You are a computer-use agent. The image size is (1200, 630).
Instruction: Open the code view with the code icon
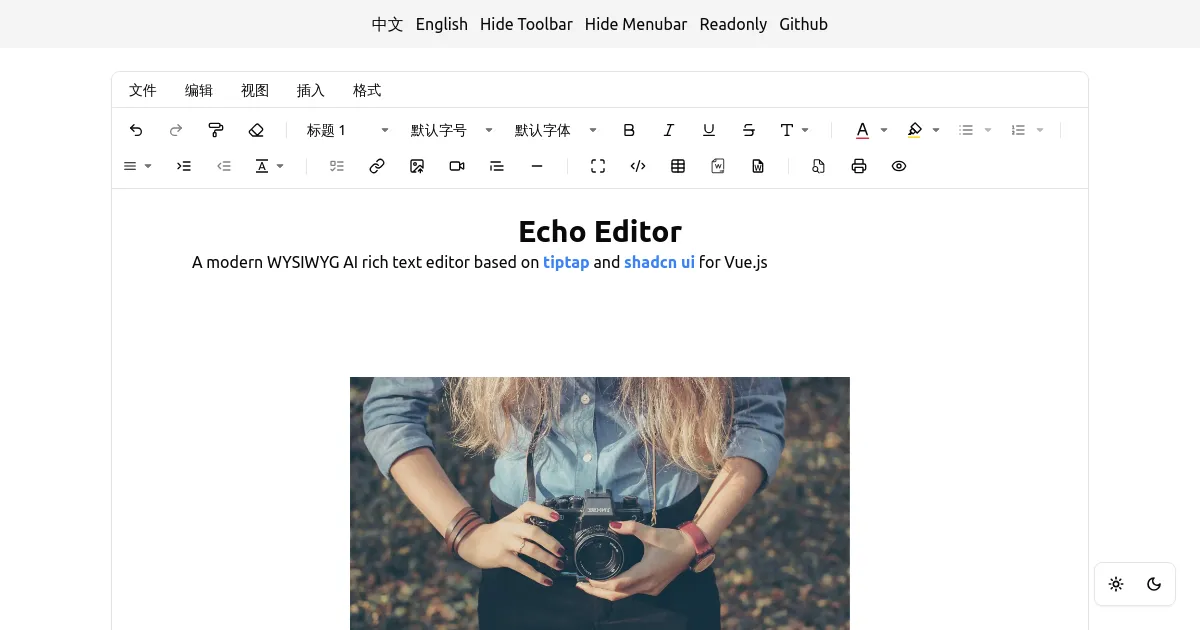pos(638,166)
